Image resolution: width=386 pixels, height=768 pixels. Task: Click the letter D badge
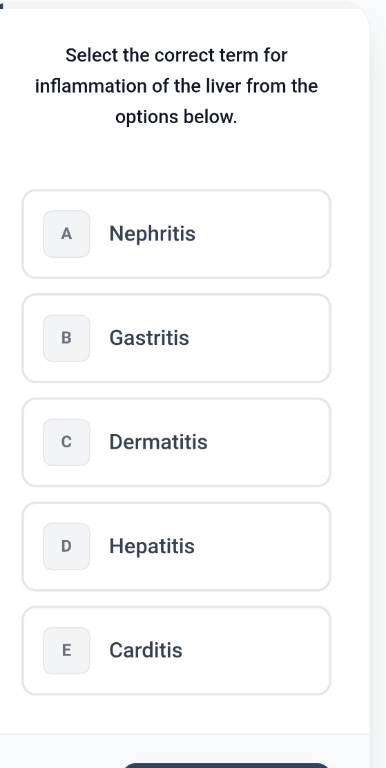[x=67, y=547]
